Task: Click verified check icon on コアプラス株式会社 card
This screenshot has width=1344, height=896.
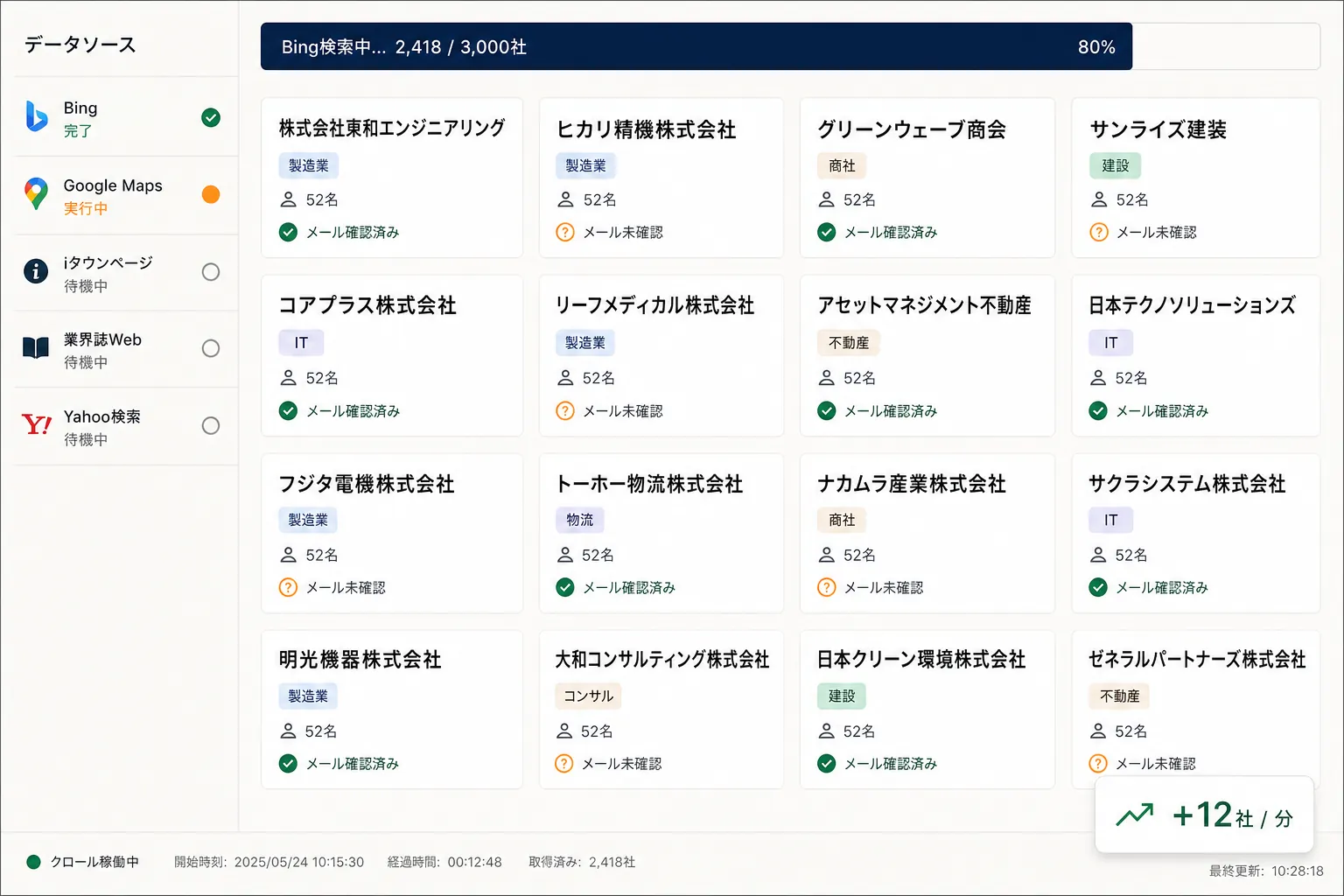Action: coord(288,410)
